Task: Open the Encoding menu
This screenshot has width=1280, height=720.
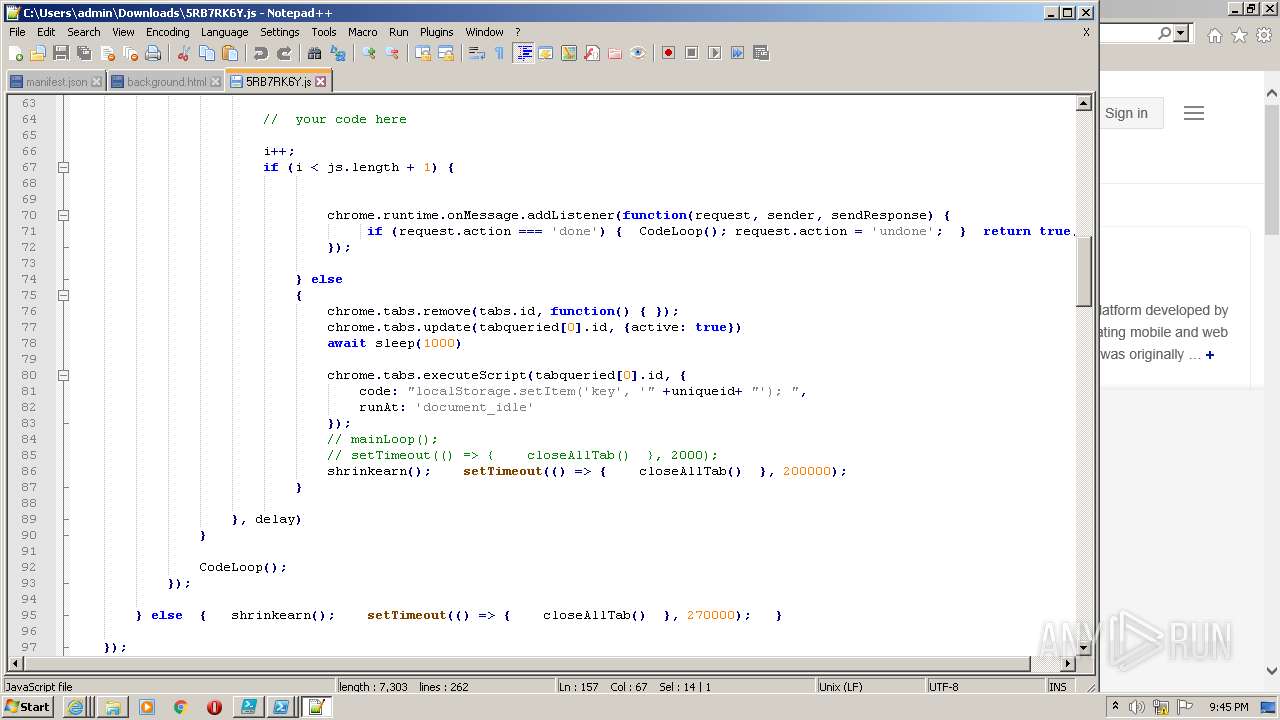Action: point(167,32)
